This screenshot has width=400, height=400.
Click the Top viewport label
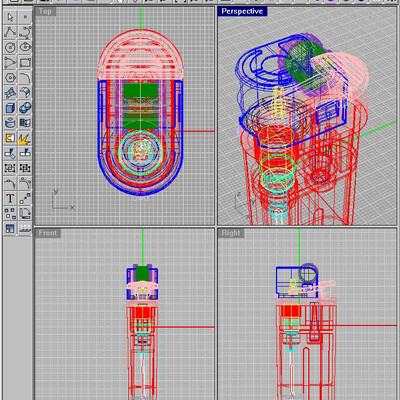tap(45, 11)
